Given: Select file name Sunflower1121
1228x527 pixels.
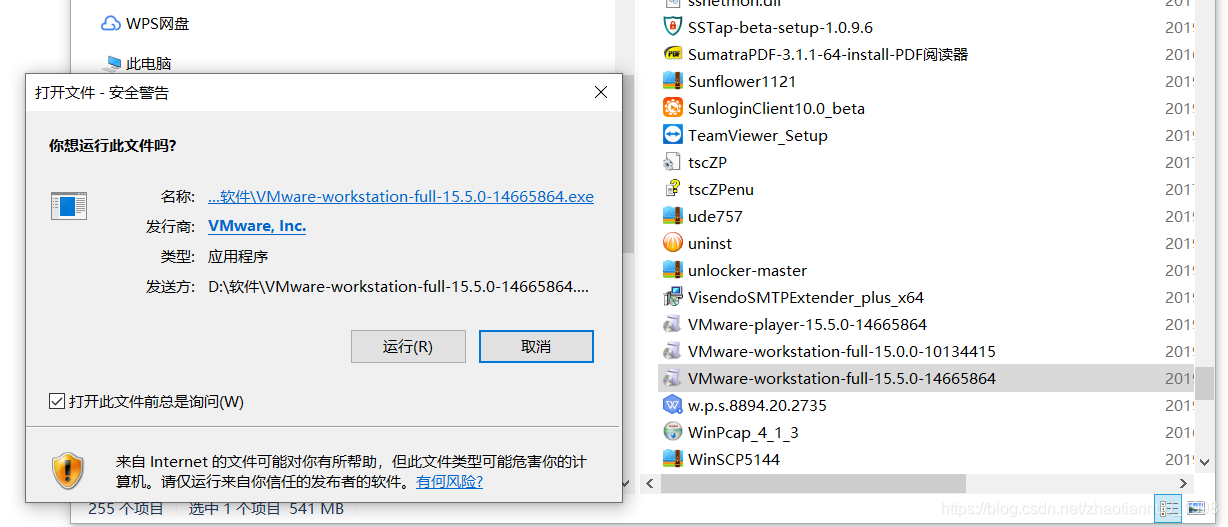Looking at the screenshot, I should (x=742, y=81).
